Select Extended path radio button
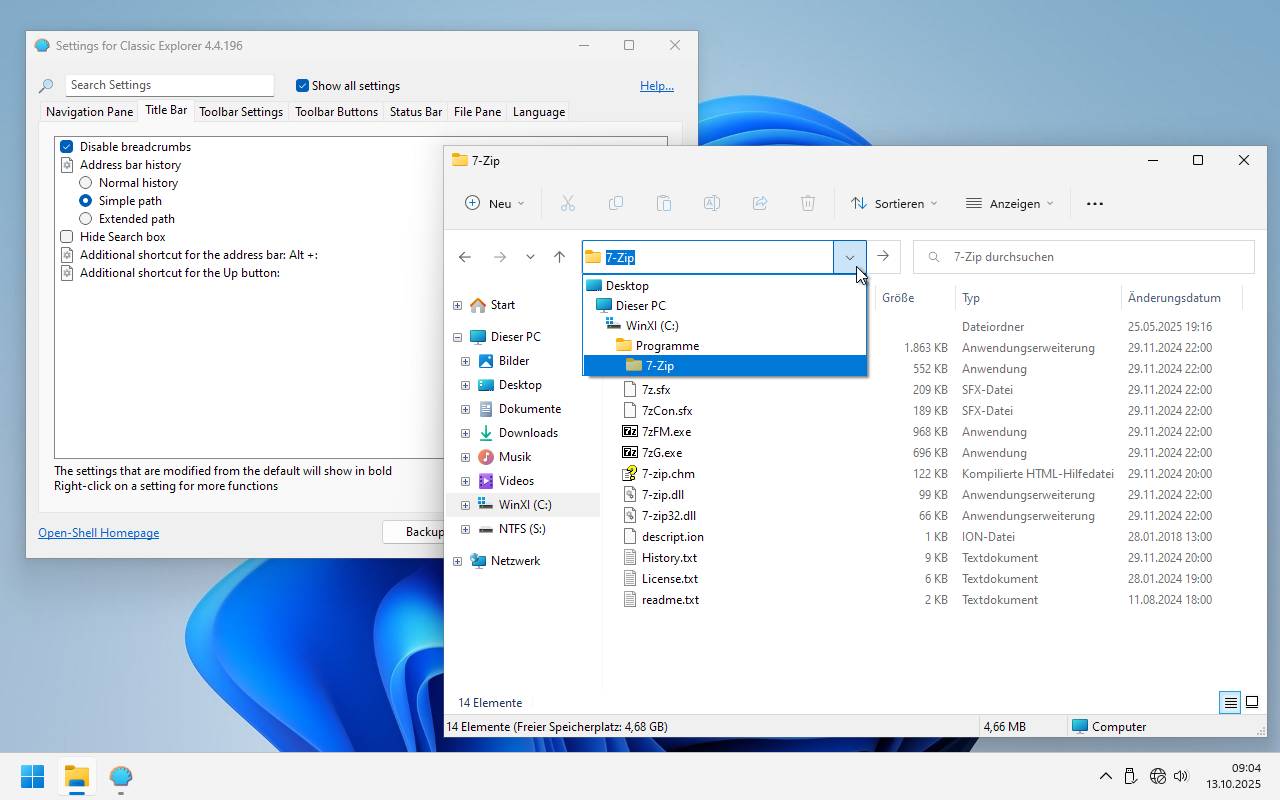 86,219
